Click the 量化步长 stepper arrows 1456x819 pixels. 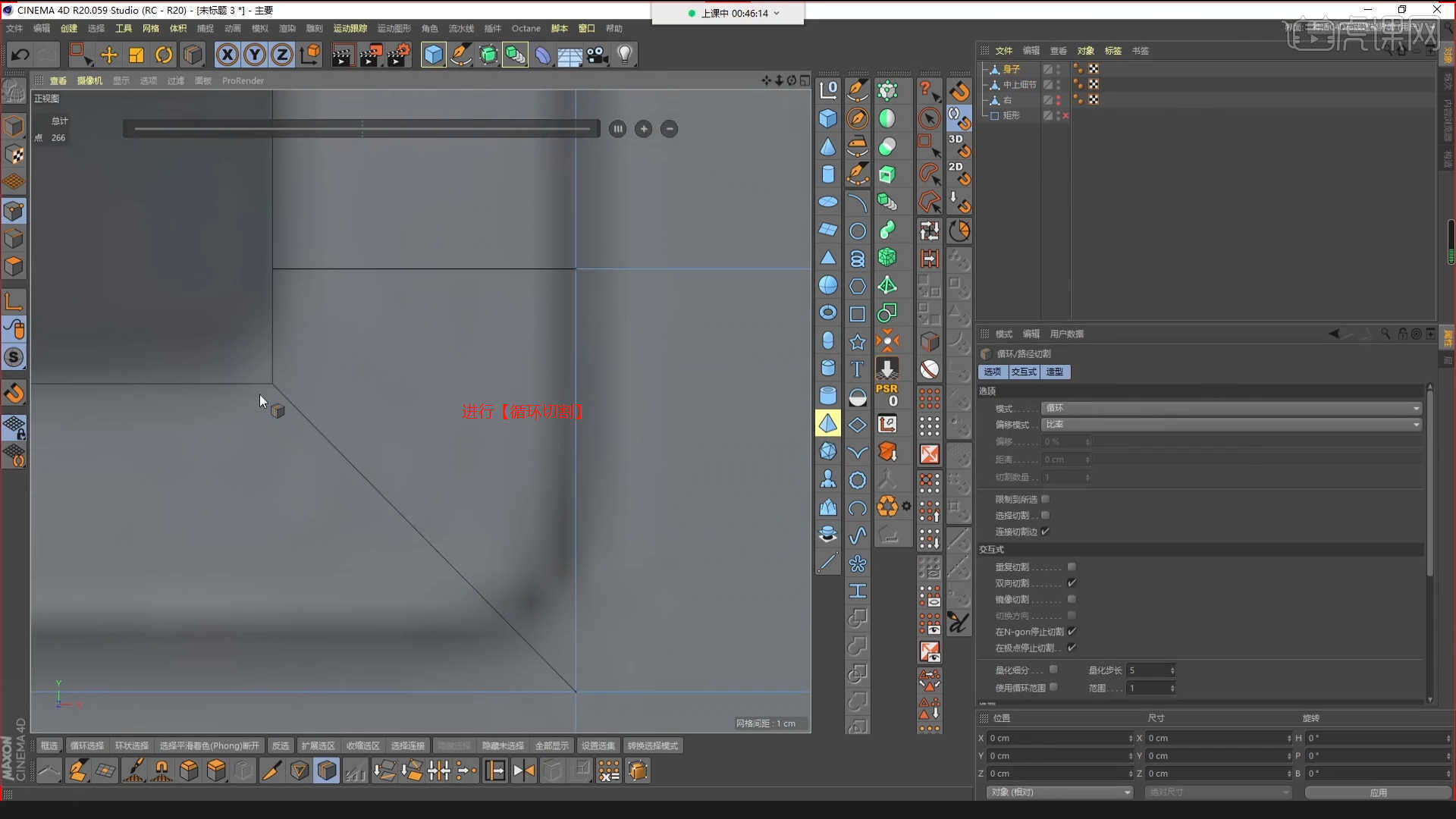pyautogui.click(x=1172, y=670)
